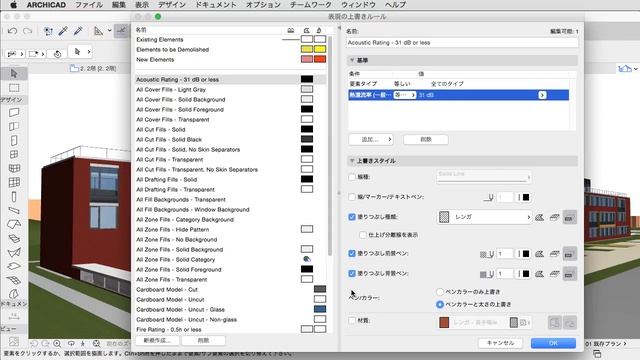Viewport: 640px width, 360px height.
Task: Open the Solid Line type dropdown
Action: [484, 177]
